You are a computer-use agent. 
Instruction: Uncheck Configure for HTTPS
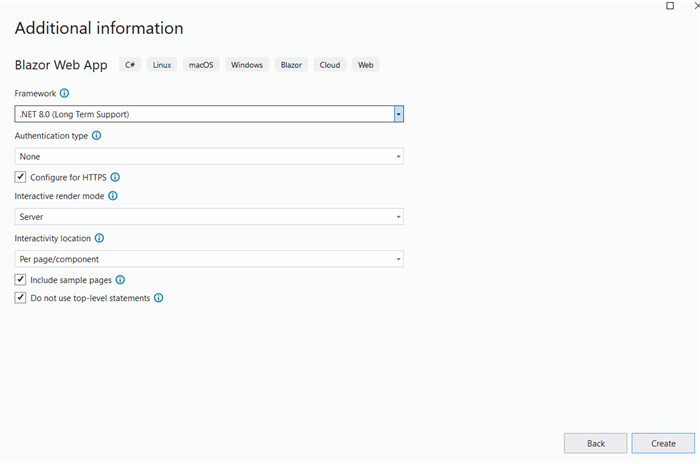[20, 177]
